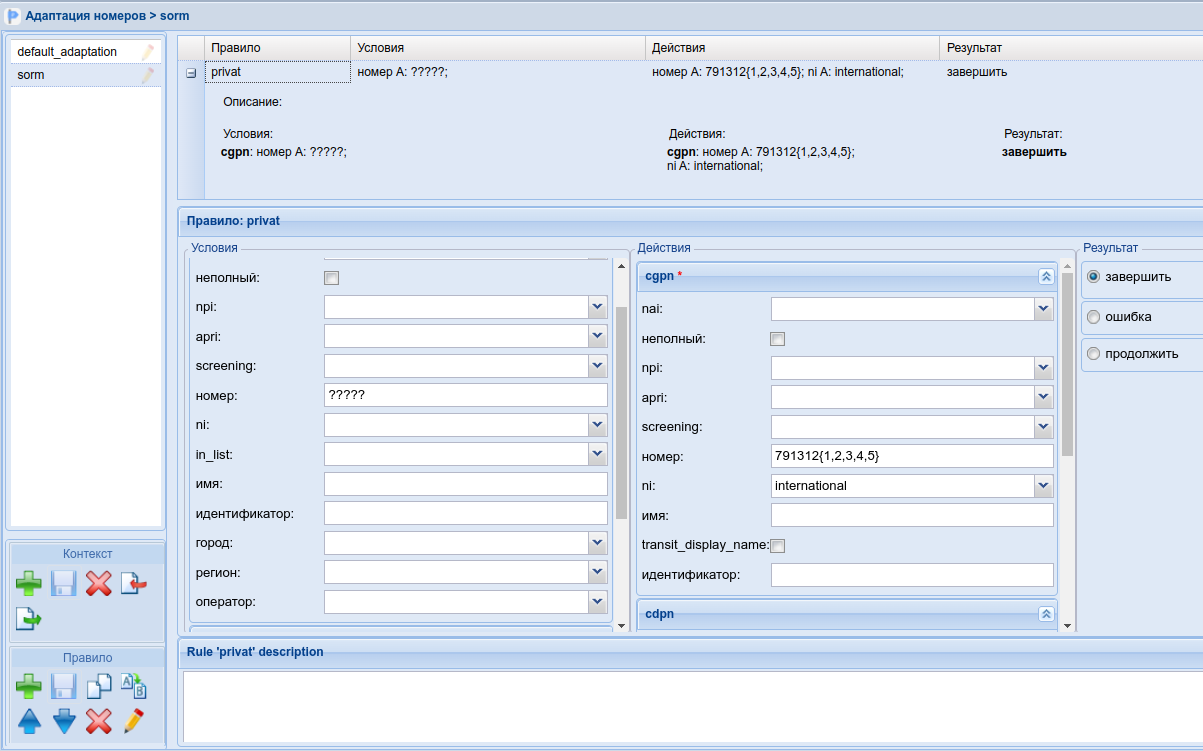Viewport: 1203px width, 751px height.
Task: Enable transit_display_name checkbox
Action: 778,545
